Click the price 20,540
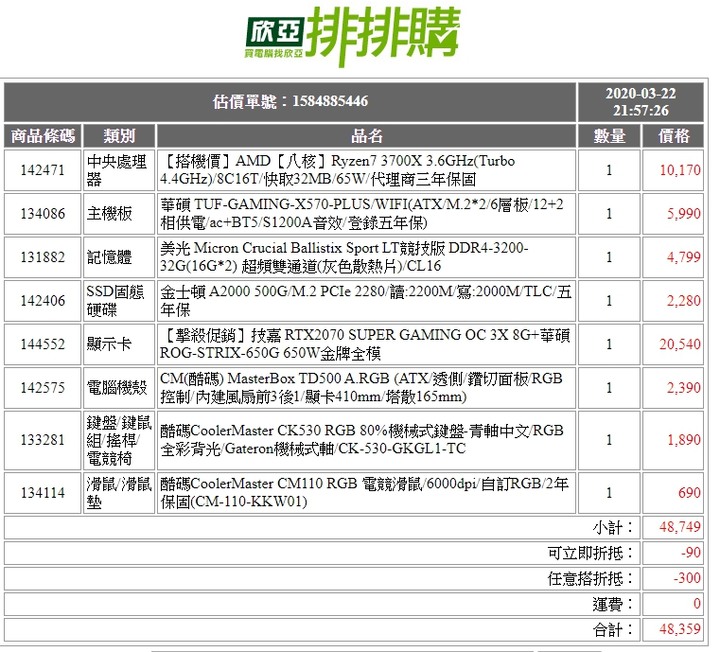Screen dimensions: 720x652 click(x=680, y=344)
